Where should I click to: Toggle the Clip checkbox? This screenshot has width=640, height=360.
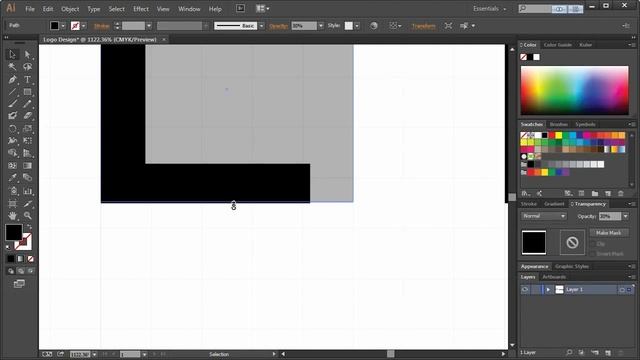coord(593,244)
